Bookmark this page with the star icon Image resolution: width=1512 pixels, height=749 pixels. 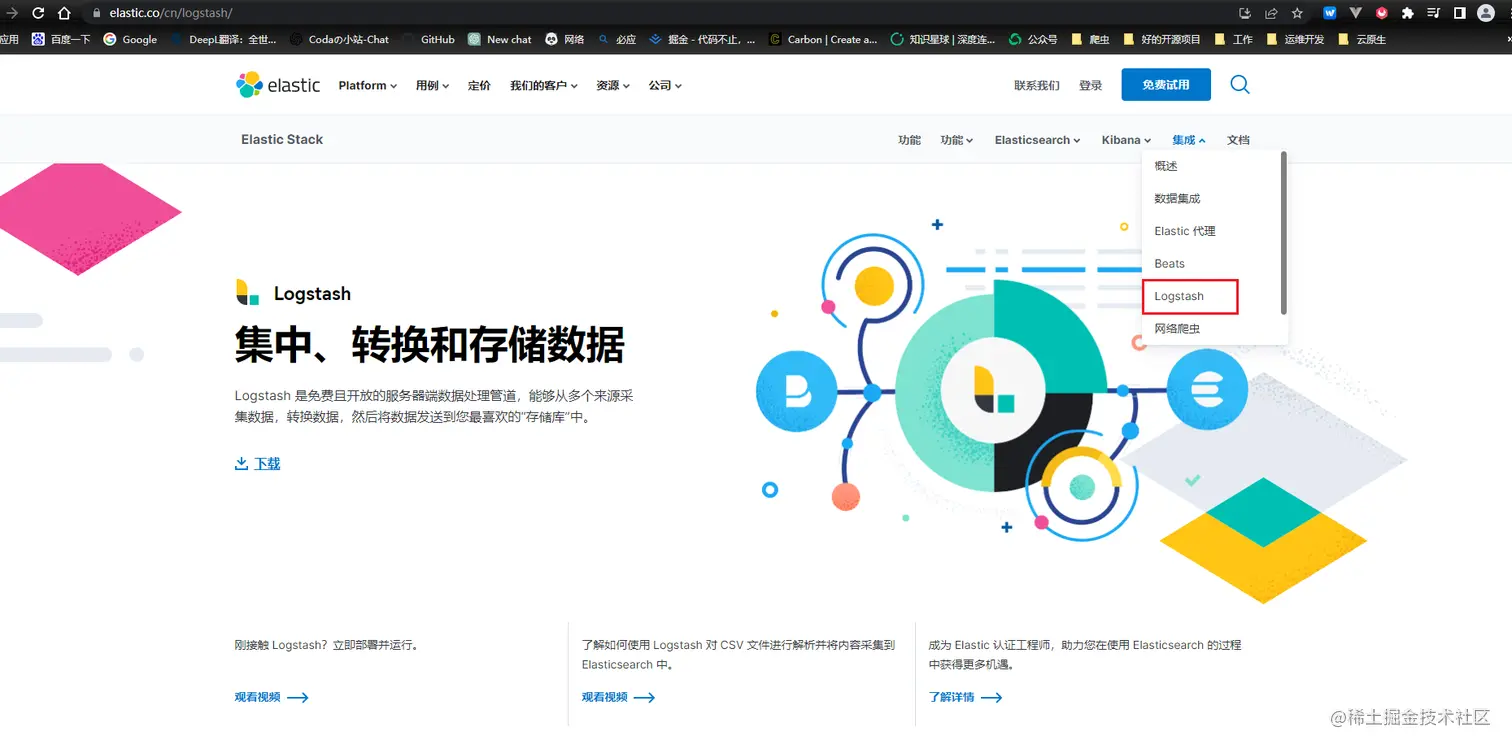pyautogui.click(x=1297, y=13)
